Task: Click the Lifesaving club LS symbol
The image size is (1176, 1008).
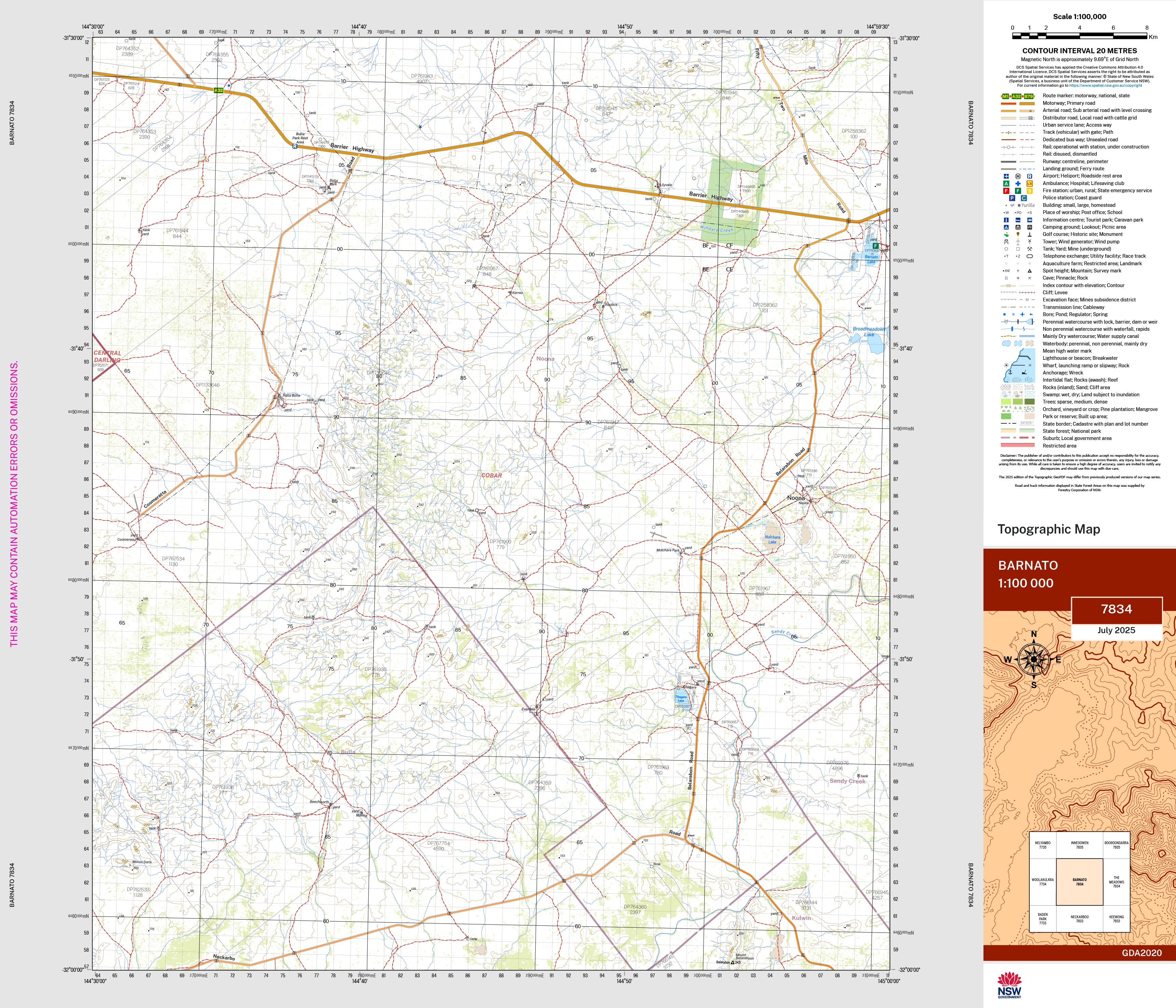Action: 1030,184
